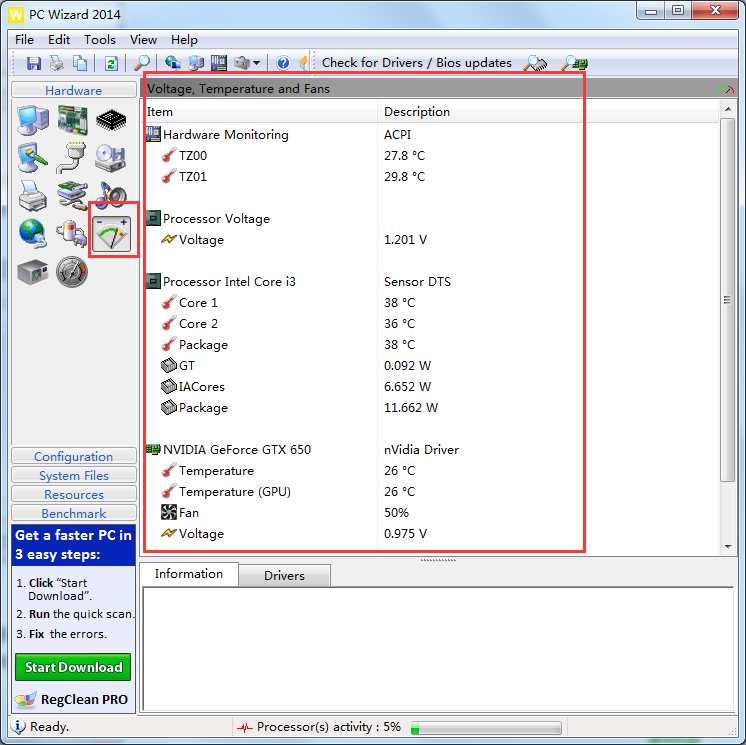
Task: Click the blue computer tower toolbar icon
Action: pyautogui.click(x=196, y=63)
